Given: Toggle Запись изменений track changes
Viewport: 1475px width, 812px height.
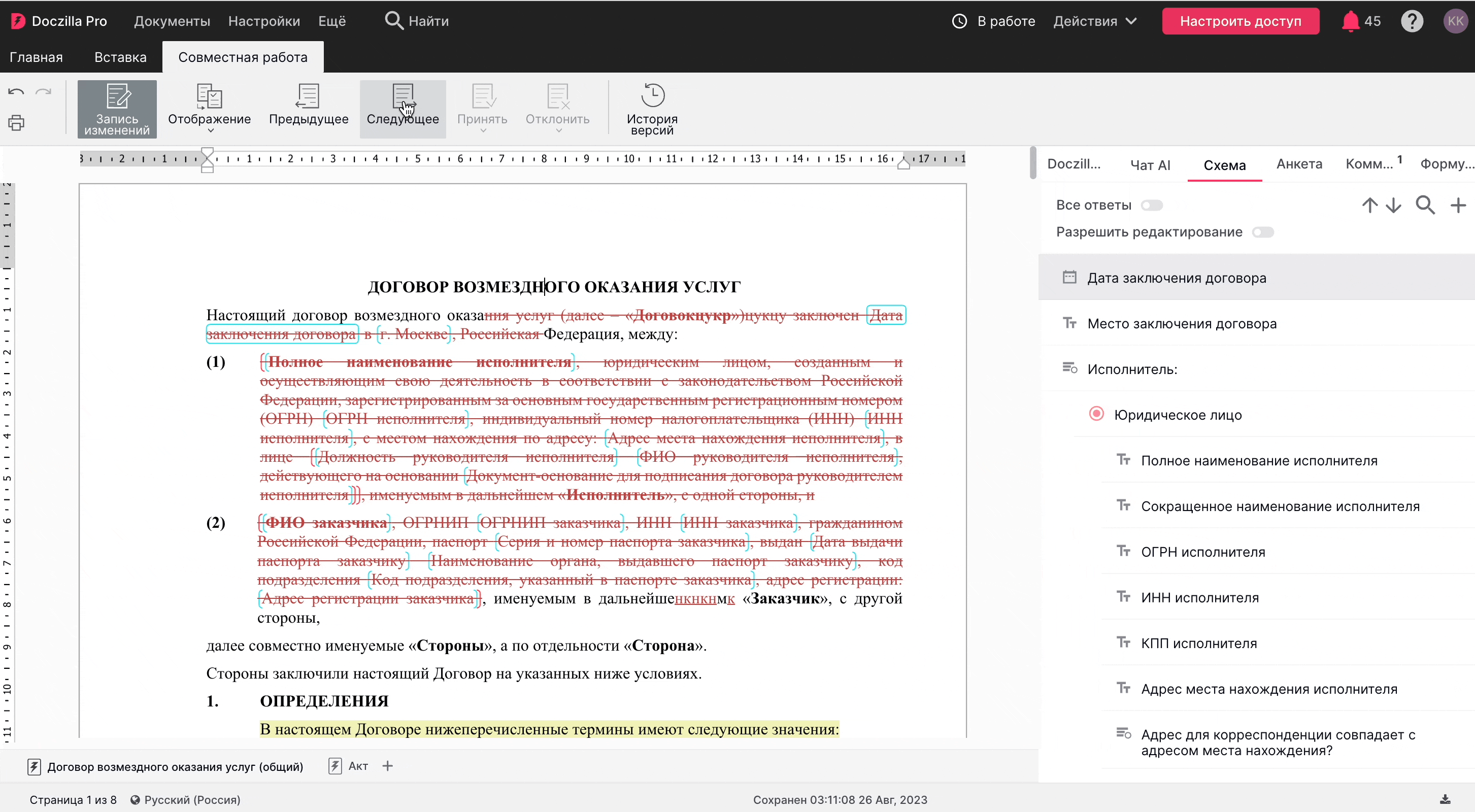Looking at the screenshot, I should pyautogui.click(x=117, y=109).
